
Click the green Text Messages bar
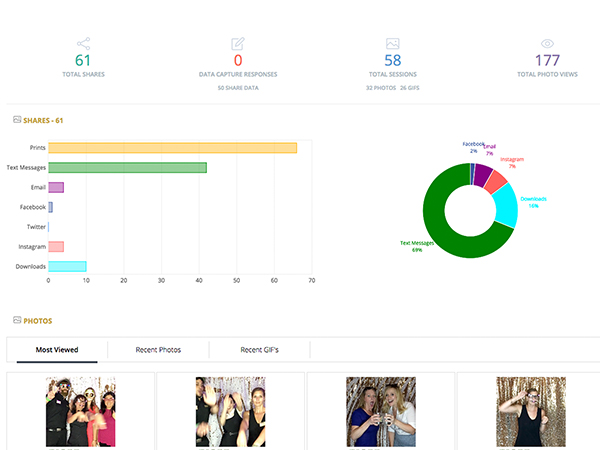click(x=127, y=168)
